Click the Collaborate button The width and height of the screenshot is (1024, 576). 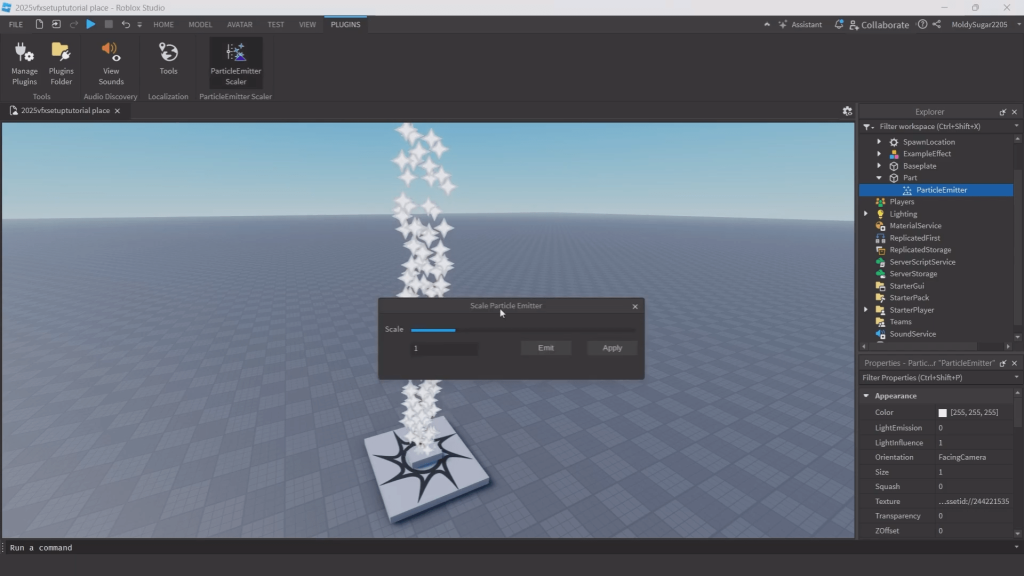[x=879, y=25]
